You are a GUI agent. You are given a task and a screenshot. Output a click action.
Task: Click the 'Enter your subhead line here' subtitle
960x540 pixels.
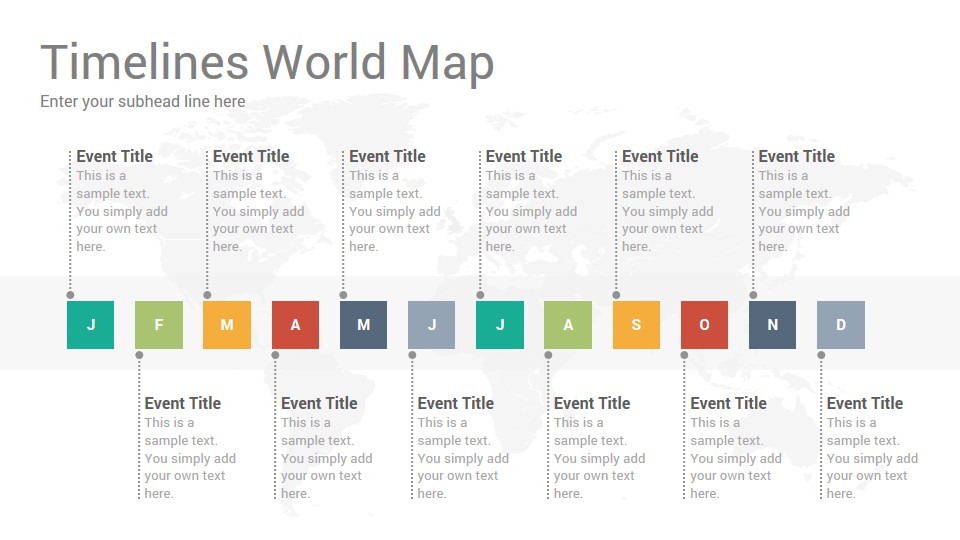143,101
